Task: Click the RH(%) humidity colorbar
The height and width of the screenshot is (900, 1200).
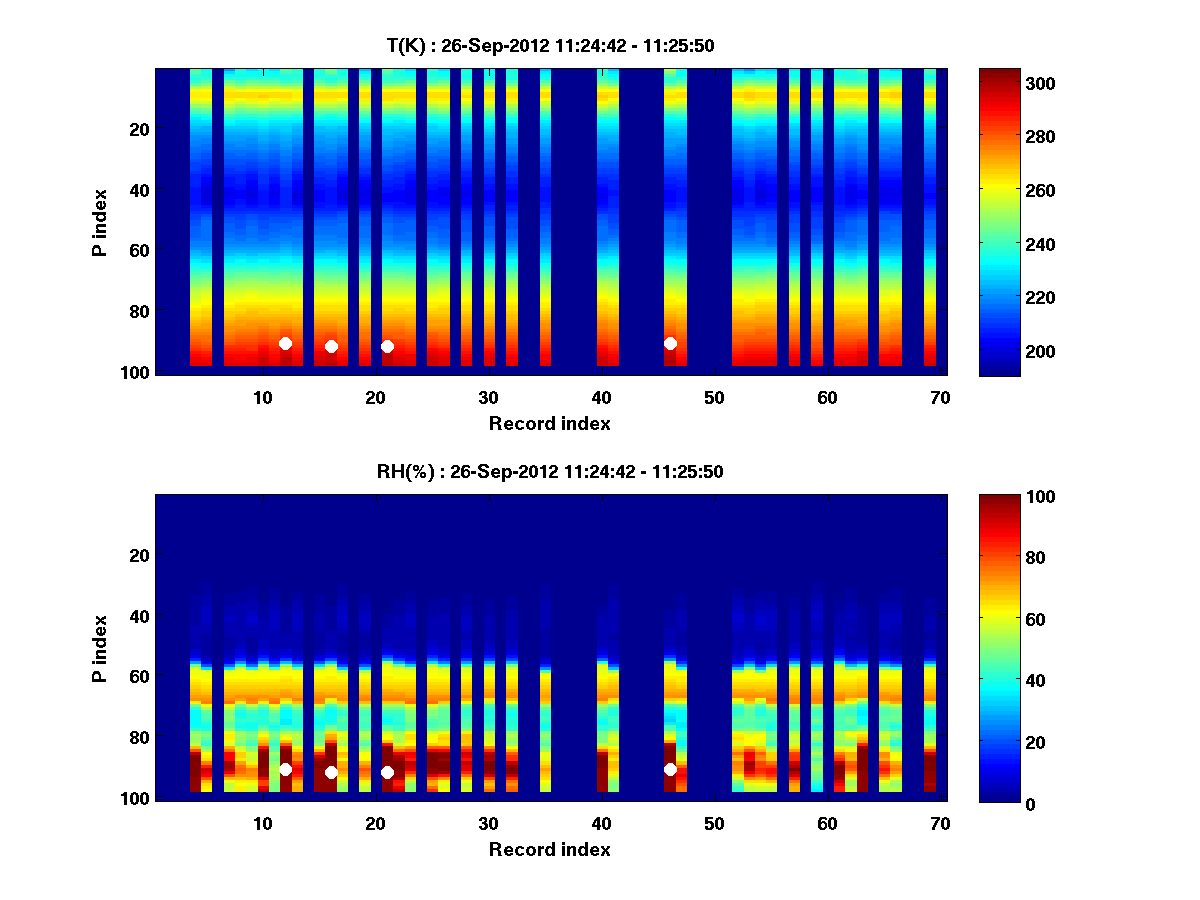Action: [x=999, y=648]
